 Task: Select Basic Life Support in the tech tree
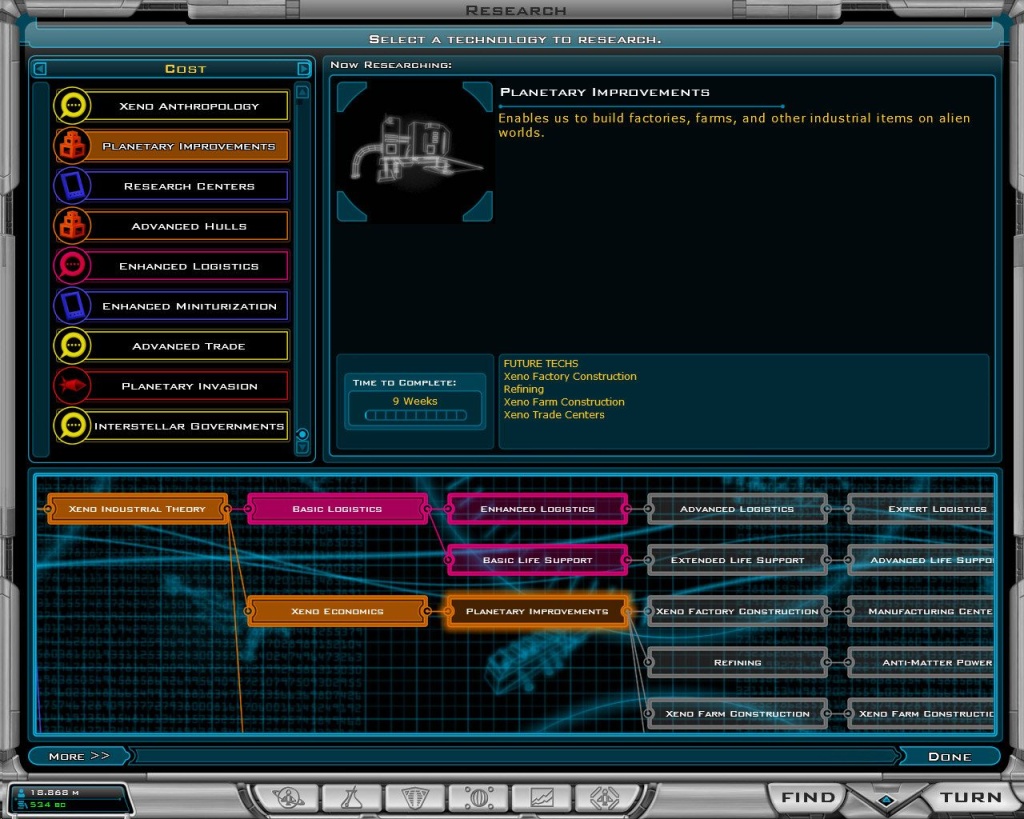[x=537, y=560]
